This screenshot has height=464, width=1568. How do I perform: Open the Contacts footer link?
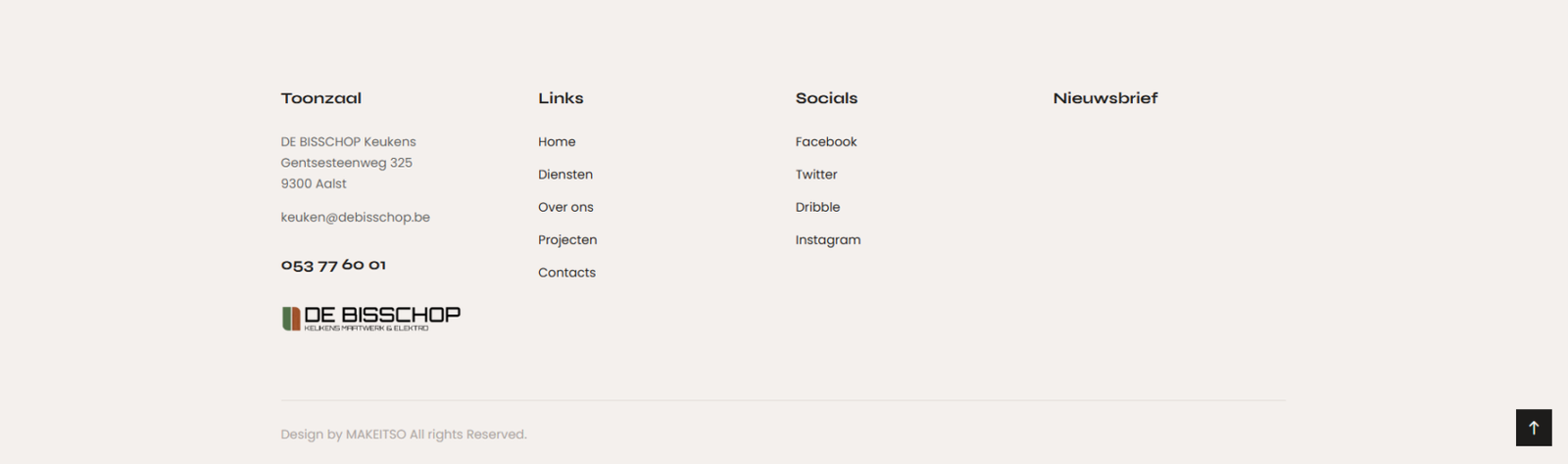(566, 273)
